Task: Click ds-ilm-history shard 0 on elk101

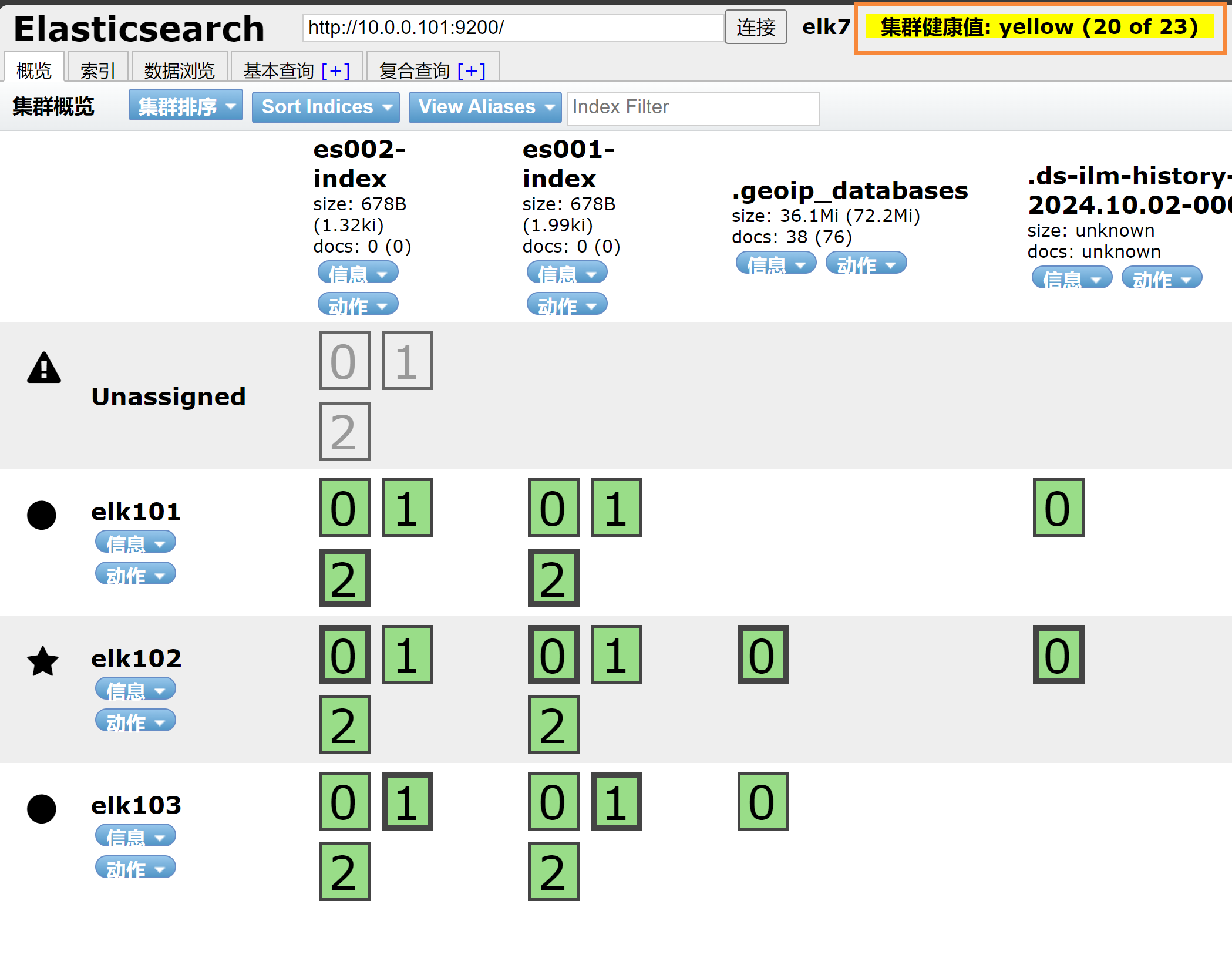Action: click(1058, 507)
